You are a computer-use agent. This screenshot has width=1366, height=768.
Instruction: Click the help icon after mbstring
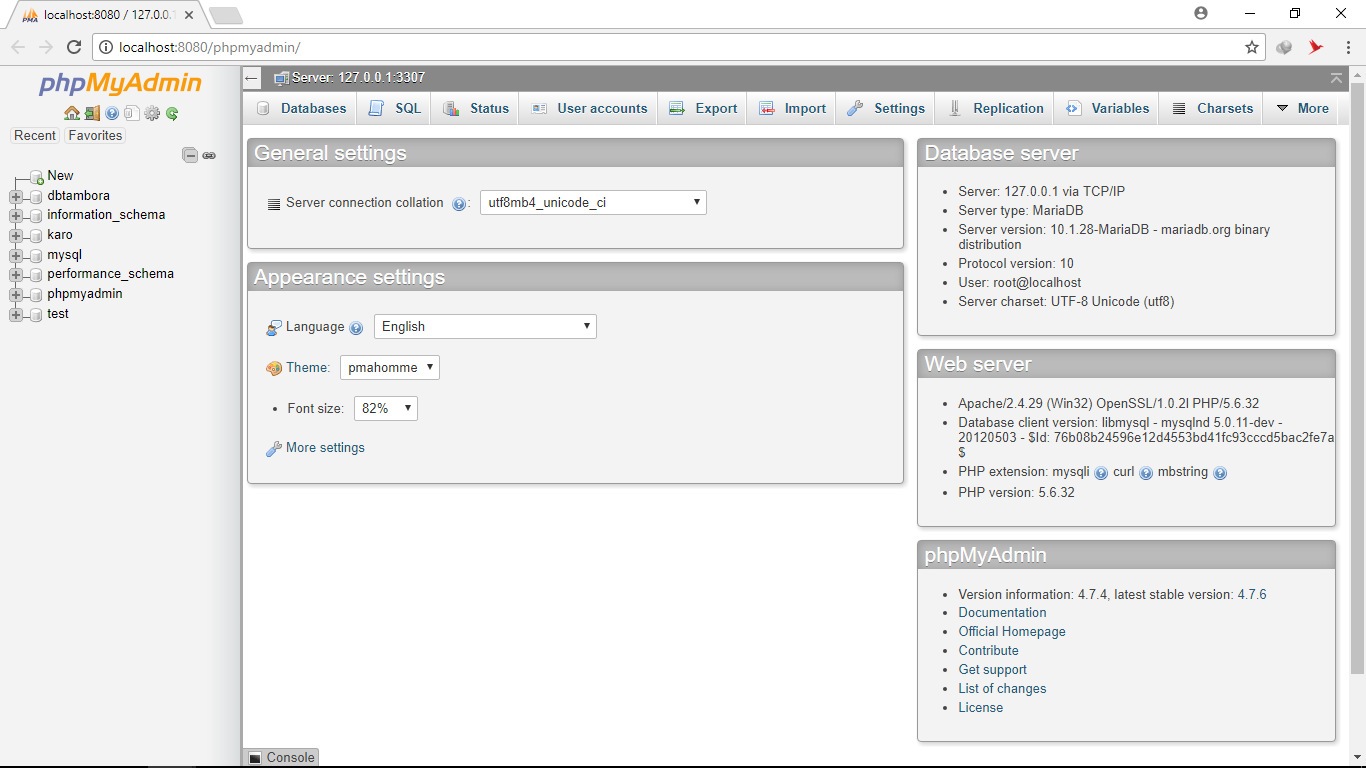(x=1220, y=473)
